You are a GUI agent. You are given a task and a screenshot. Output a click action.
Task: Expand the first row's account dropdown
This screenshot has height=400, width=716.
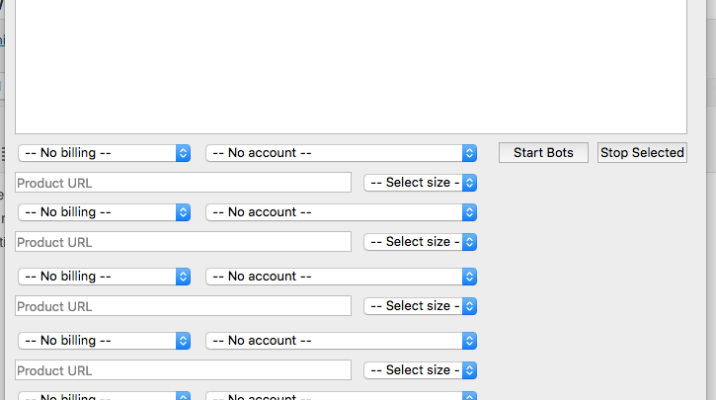click(x=341, y=153)
